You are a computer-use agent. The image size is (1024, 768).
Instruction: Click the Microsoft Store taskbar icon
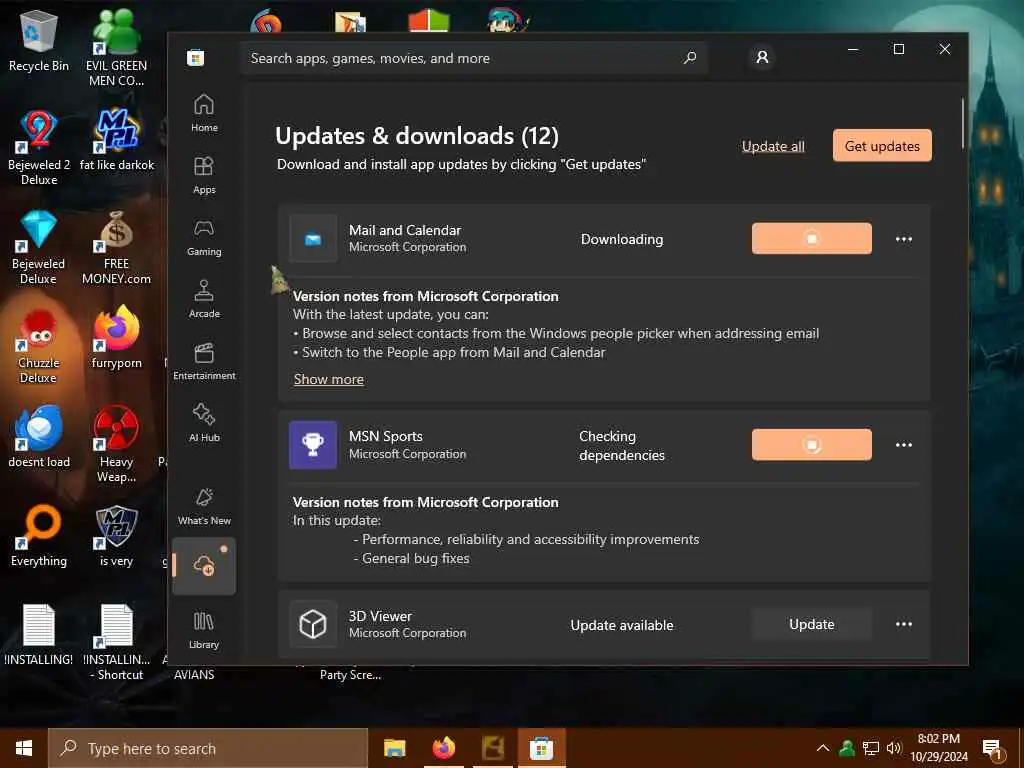[x=541, y=748]
